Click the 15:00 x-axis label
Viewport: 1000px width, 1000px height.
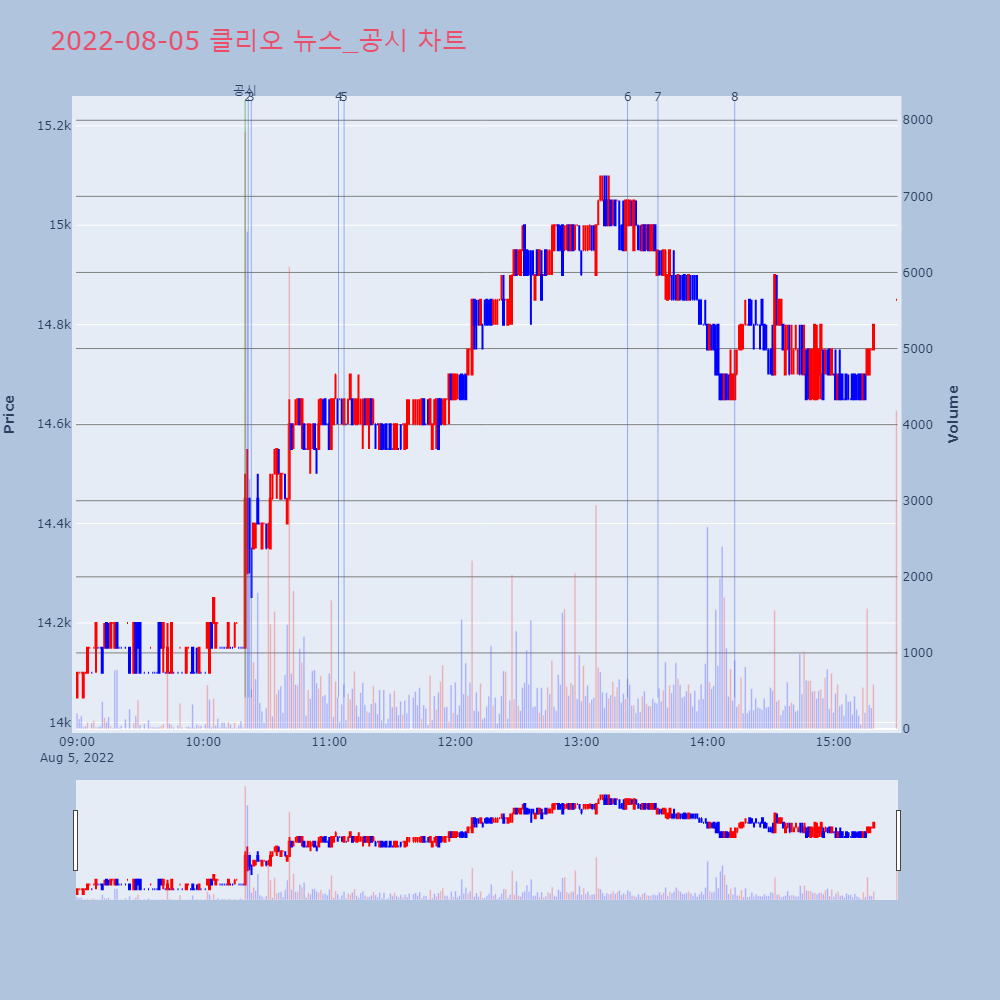[x=834, y=742]
